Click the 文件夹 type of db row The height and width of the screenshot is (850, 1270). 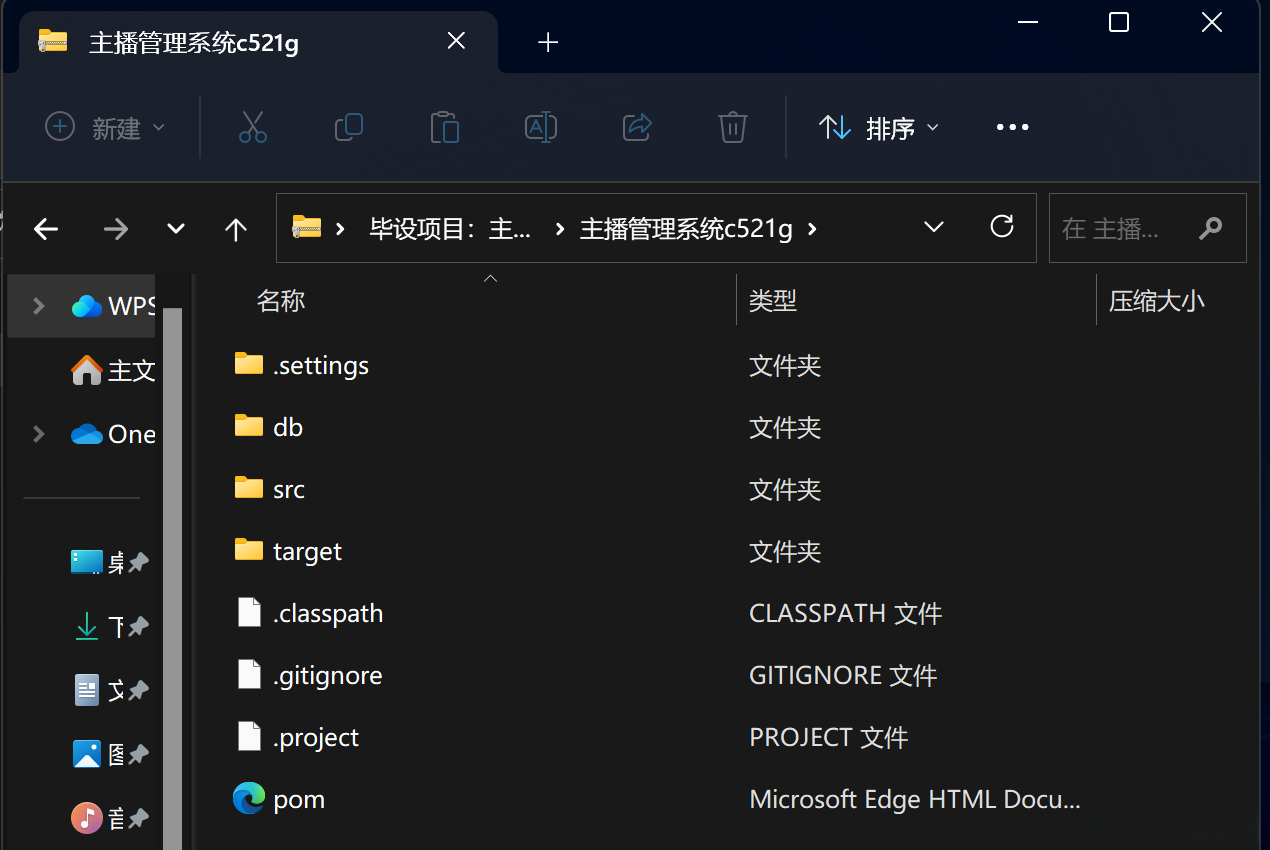pyautogui.click(x=785, y=427)
